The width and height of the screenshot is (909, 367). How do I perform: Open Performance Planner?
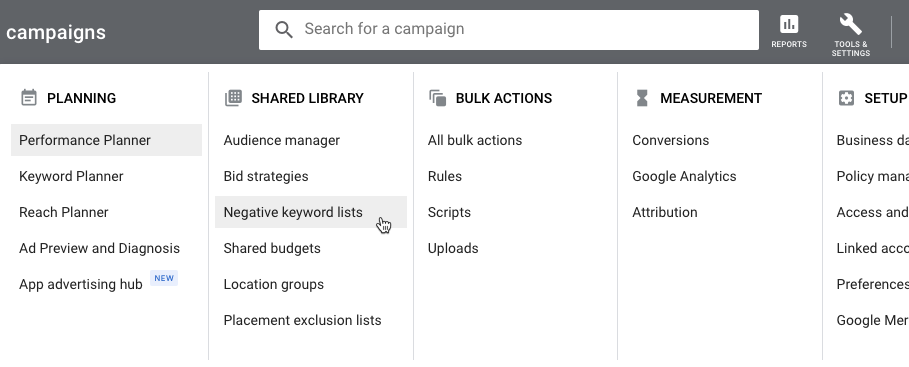pyautogui.click(x=106, y=140)
